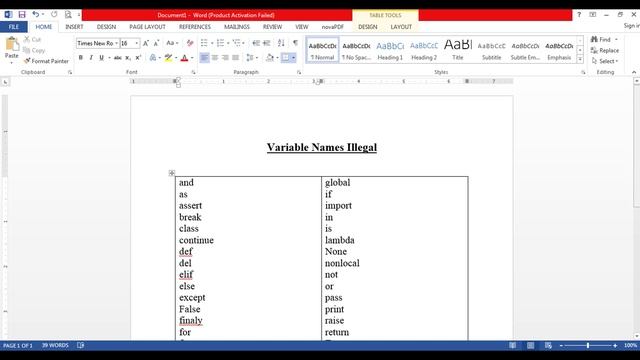This screenshot has height=360, width=640.
Task: Open Change Case Aa dropdown
Action: tap(172, 43)
